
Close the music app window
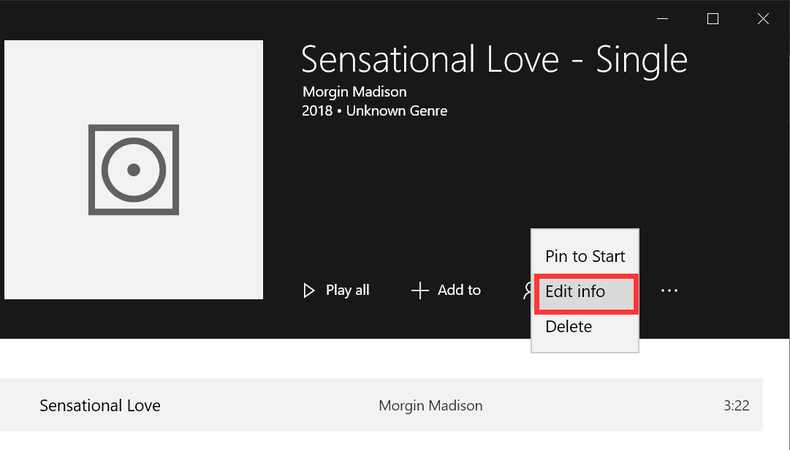coord(763,18)
